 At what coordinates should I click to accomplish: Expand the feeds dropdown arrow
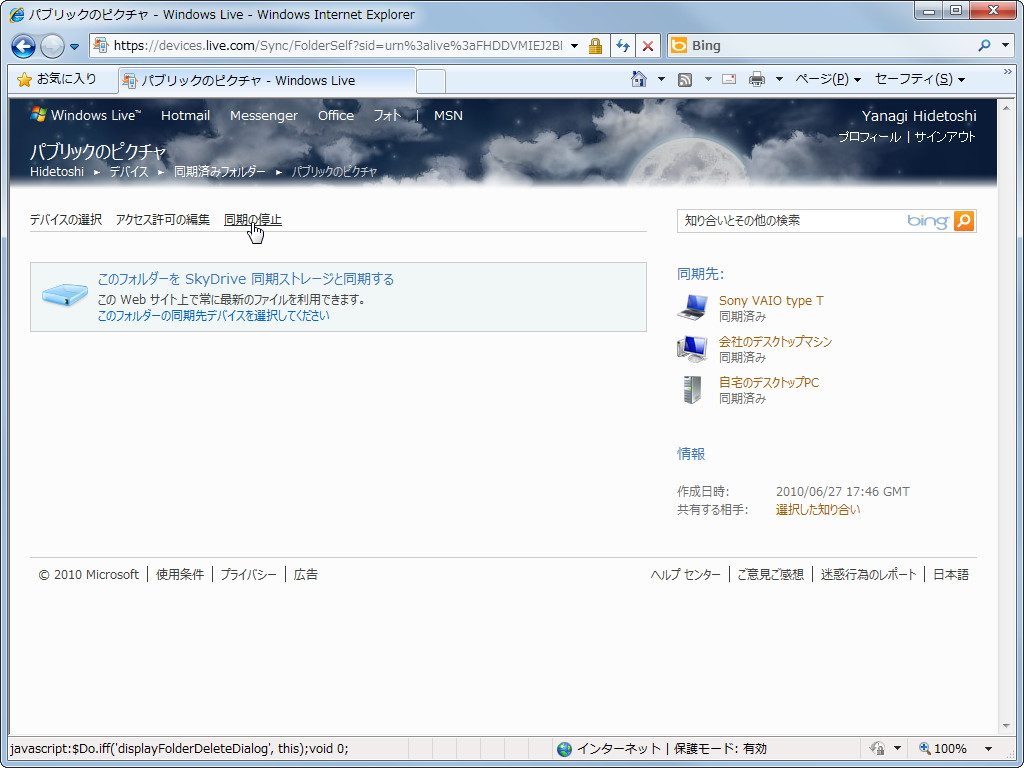(x=708, y=80)
